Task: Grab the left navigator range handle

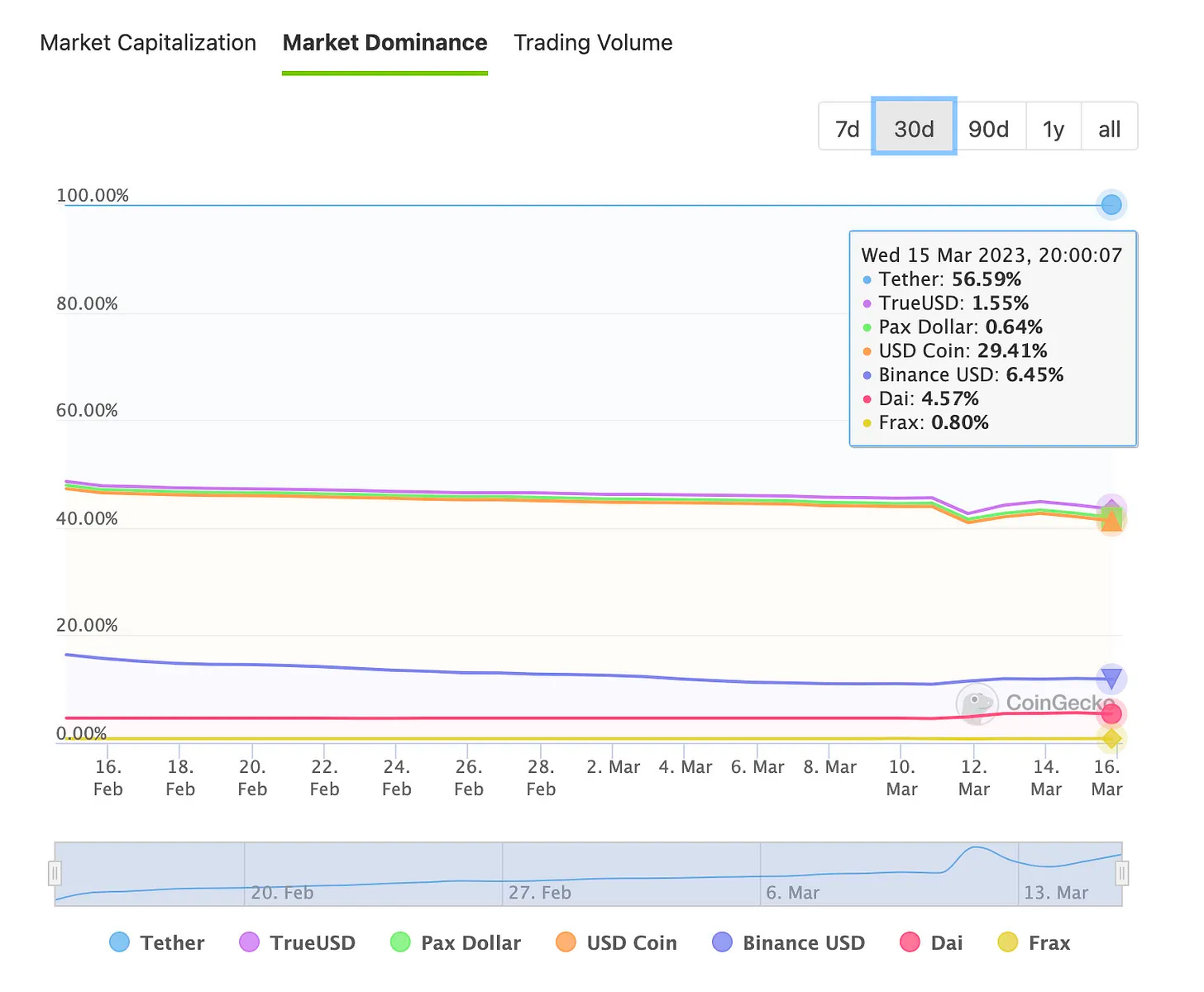Action: 55,873
